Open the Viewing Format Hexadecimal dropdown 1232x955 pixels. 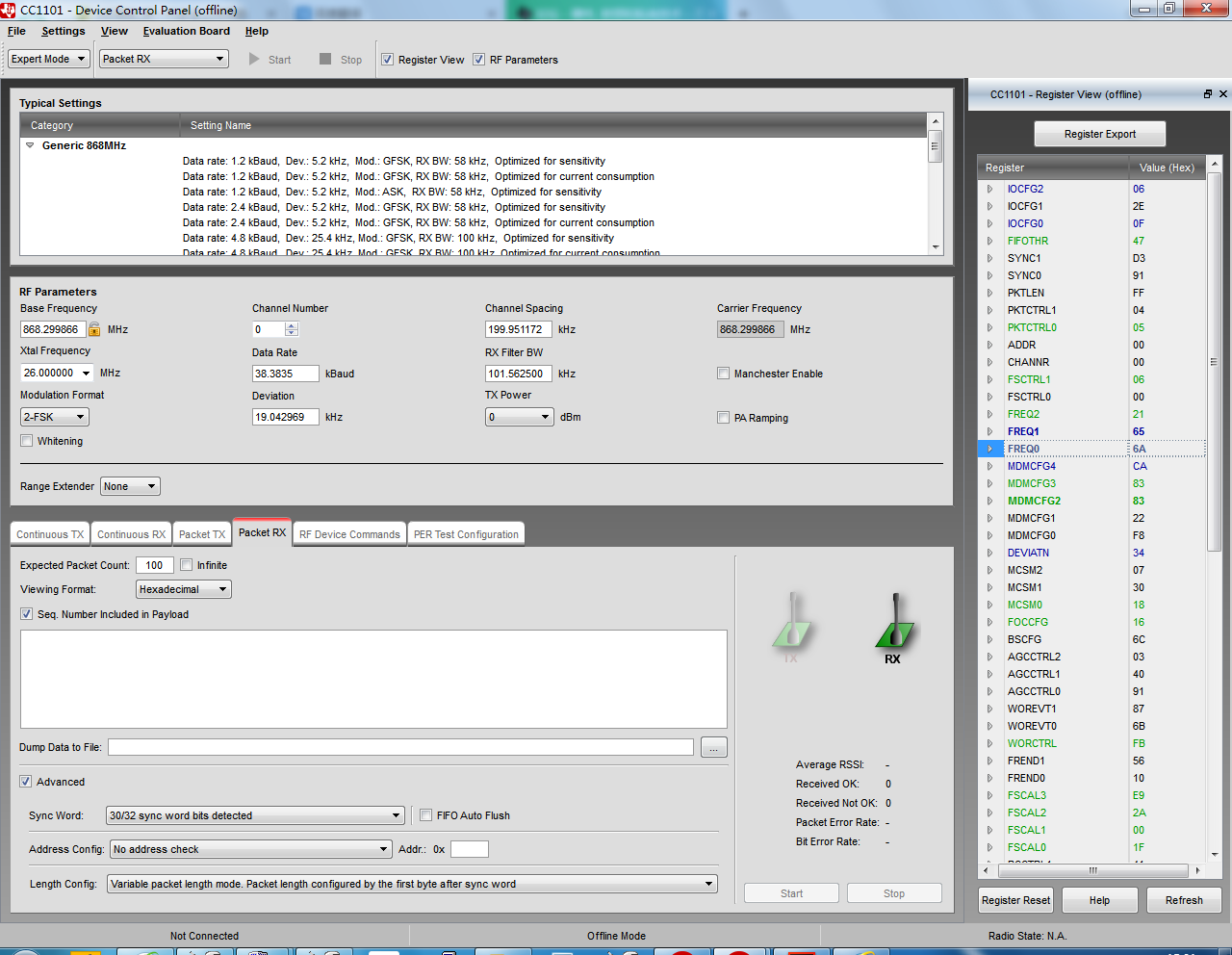pyautogui.click(x=183, y=589)
